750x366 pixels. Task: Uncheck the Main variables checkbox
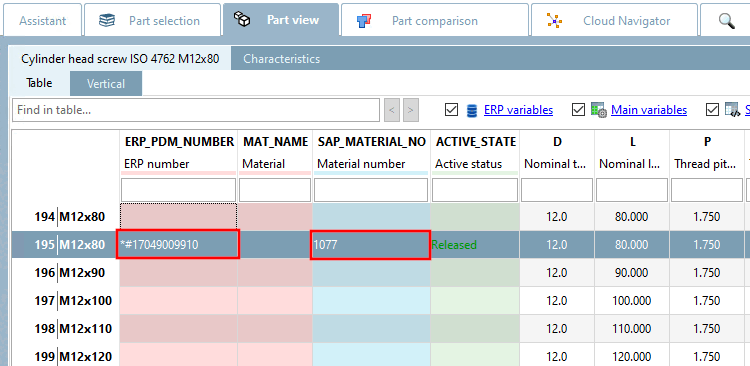pos(578,110)
